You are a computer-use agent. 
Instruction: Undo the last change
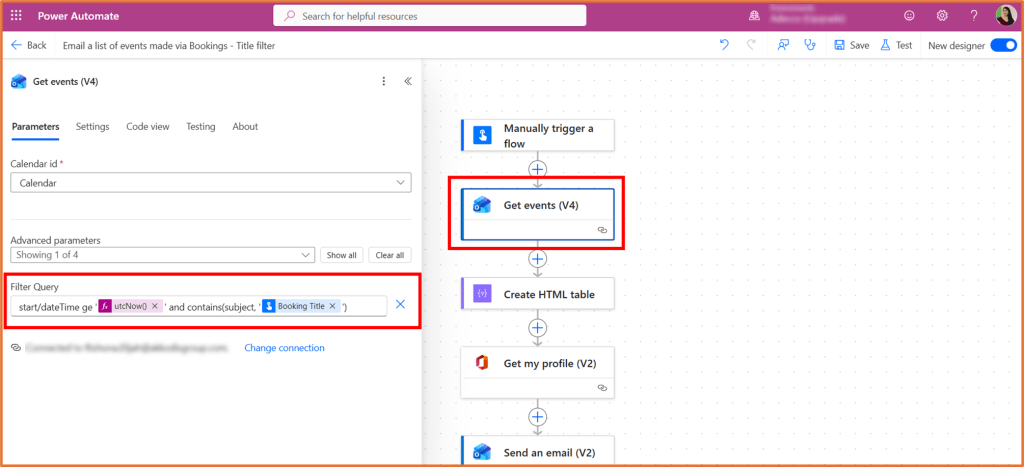(724, 45)
